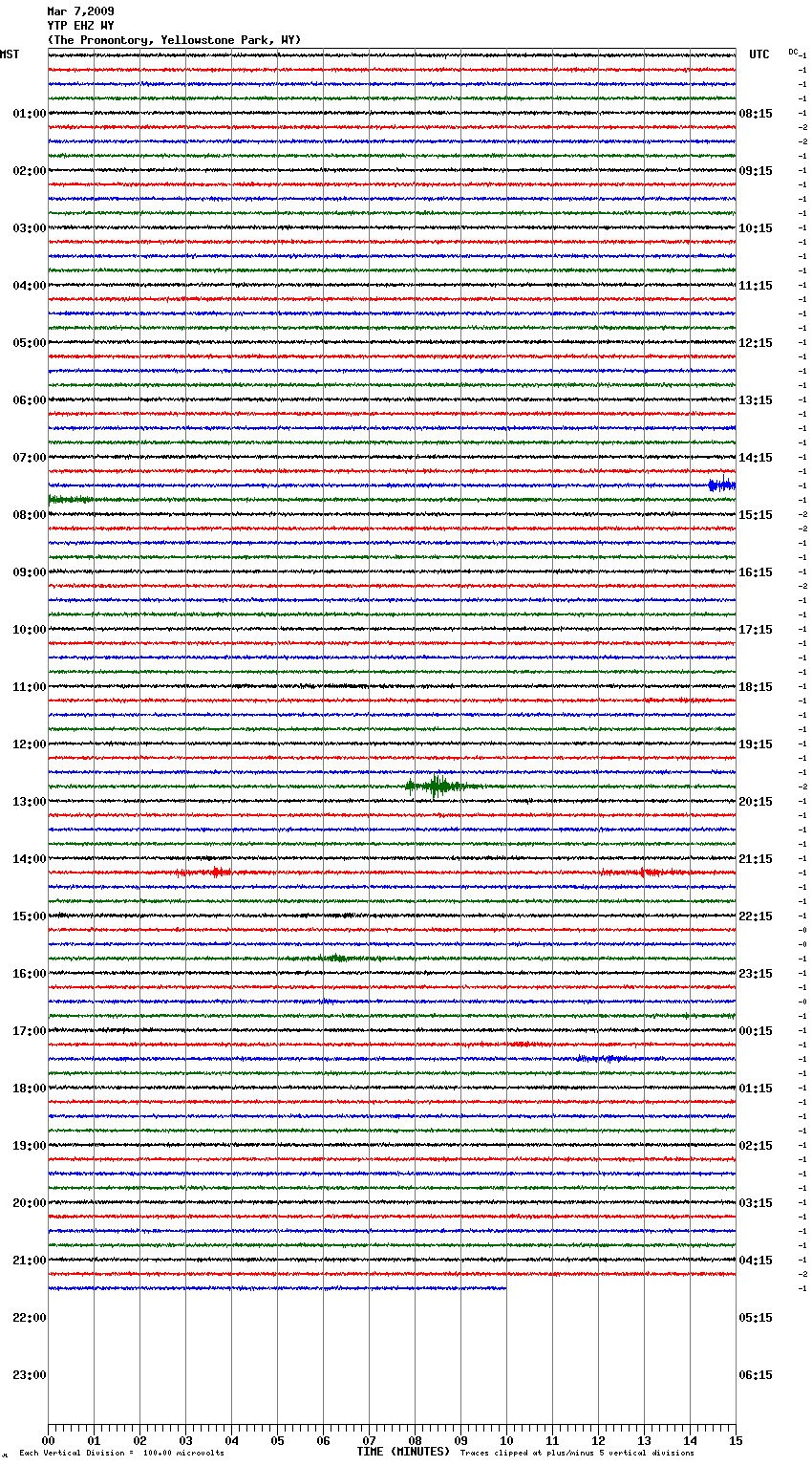Select the 14:00 MST hour label
The image size is (812, 1466).
[30, 859]
